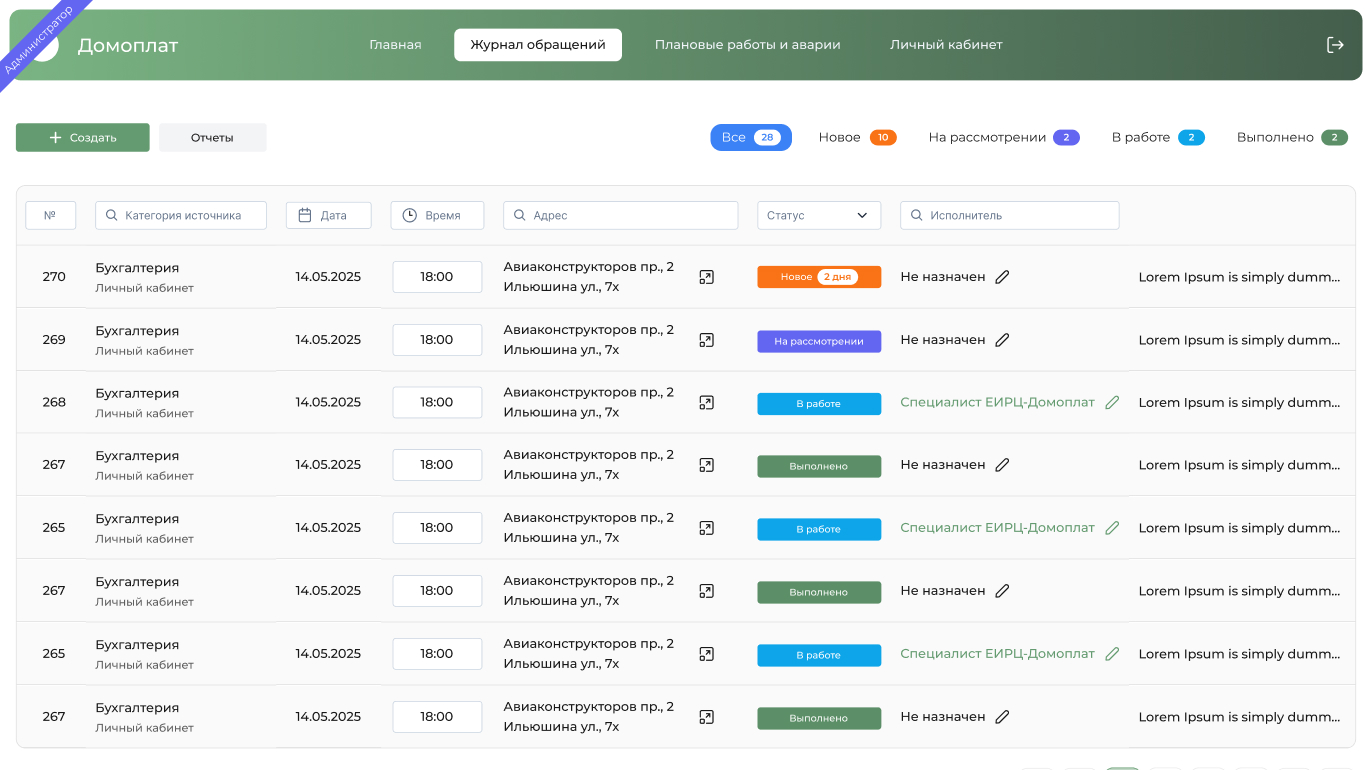Click the logout icon in header
1372x770 pixels.
click(1335, 45)
